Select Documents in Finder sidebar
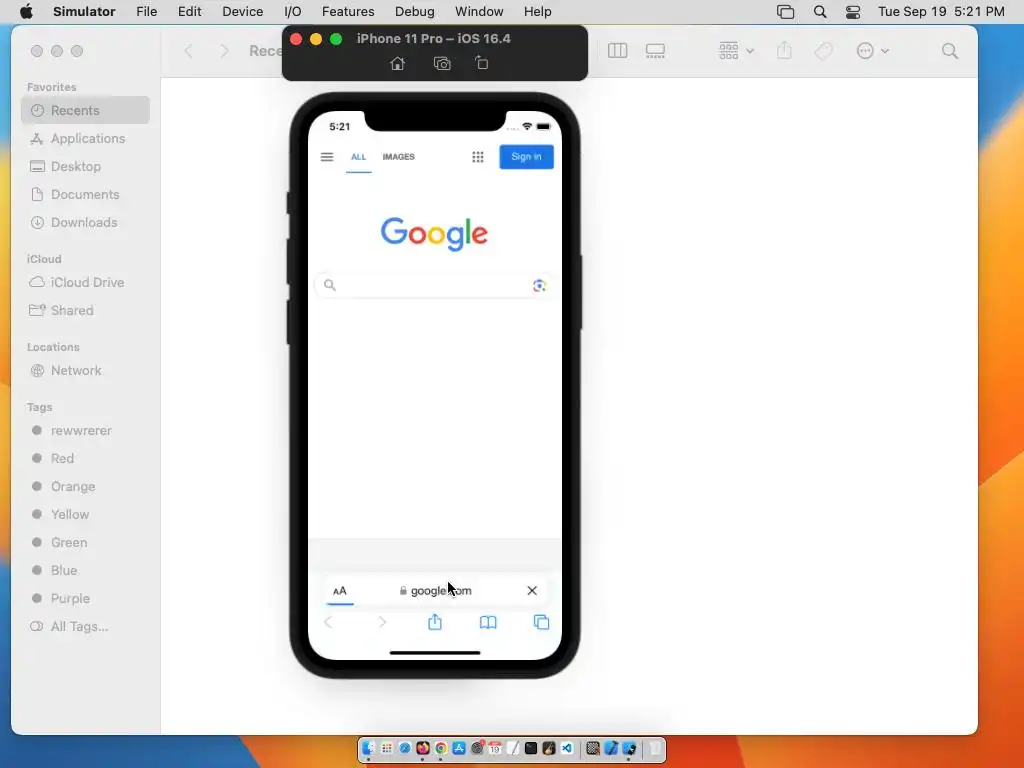Image resolution: width=1024 pixels, height=768 pixels. [86, 195]
